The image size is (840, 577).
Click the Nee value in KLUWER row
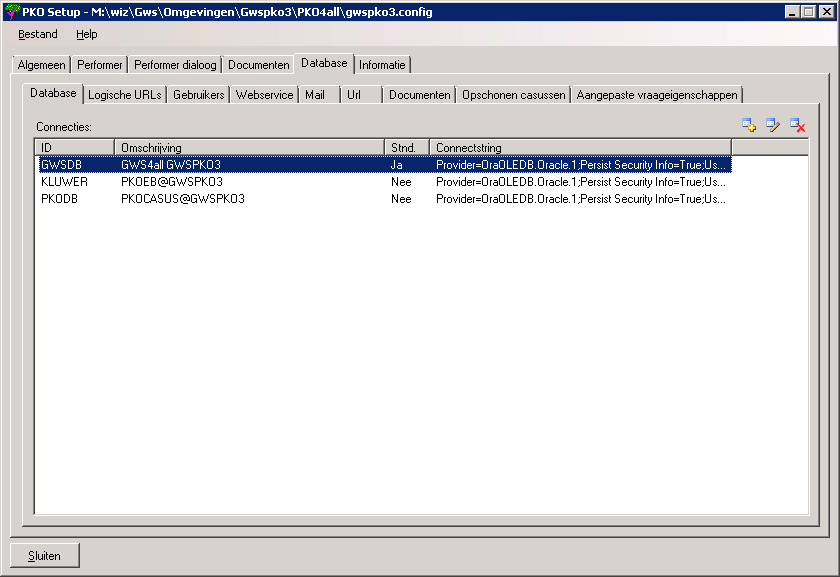[x=401, y=182]
